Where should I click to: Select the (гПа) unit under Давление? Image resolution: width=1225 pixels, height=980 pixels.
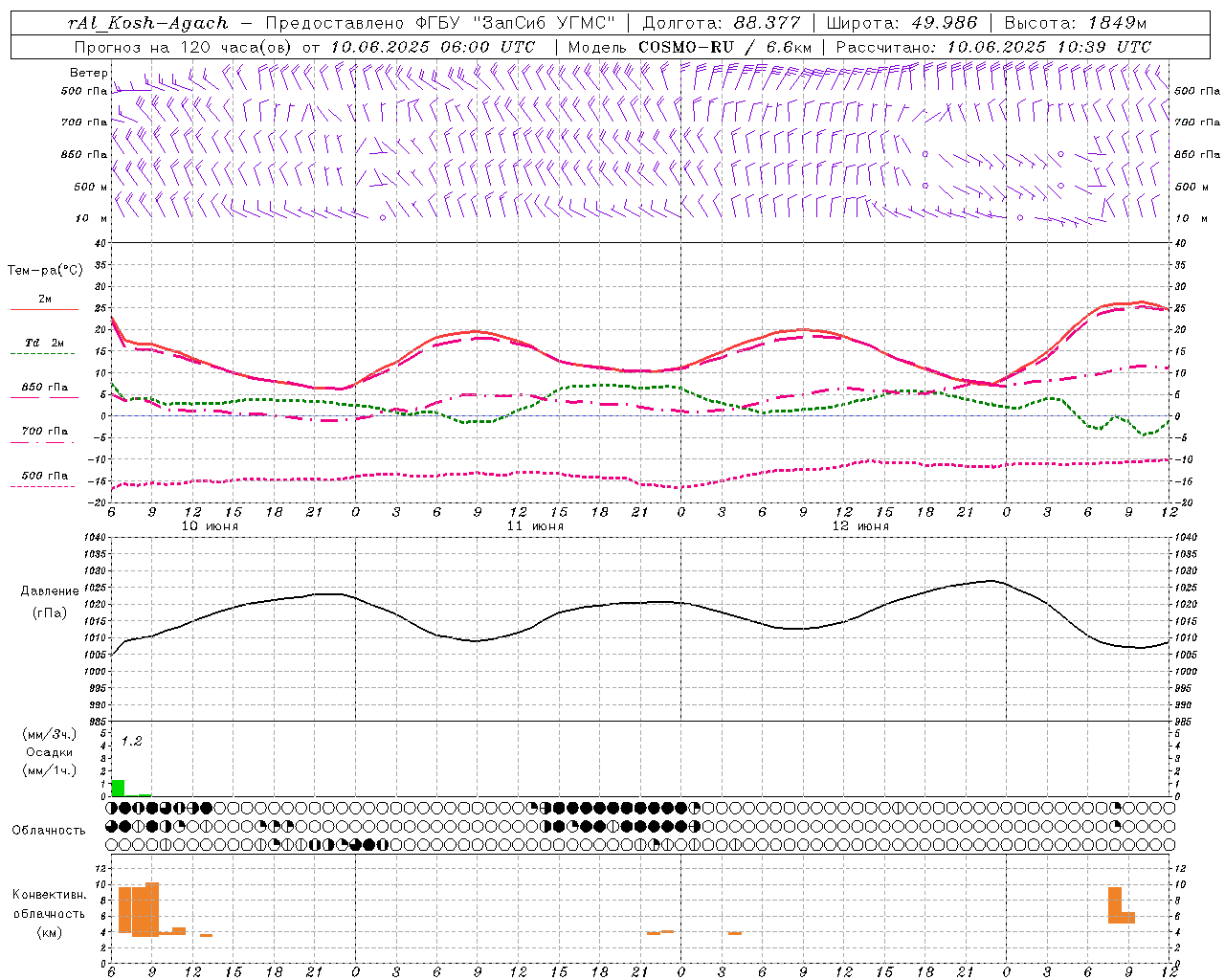point(50,612)
